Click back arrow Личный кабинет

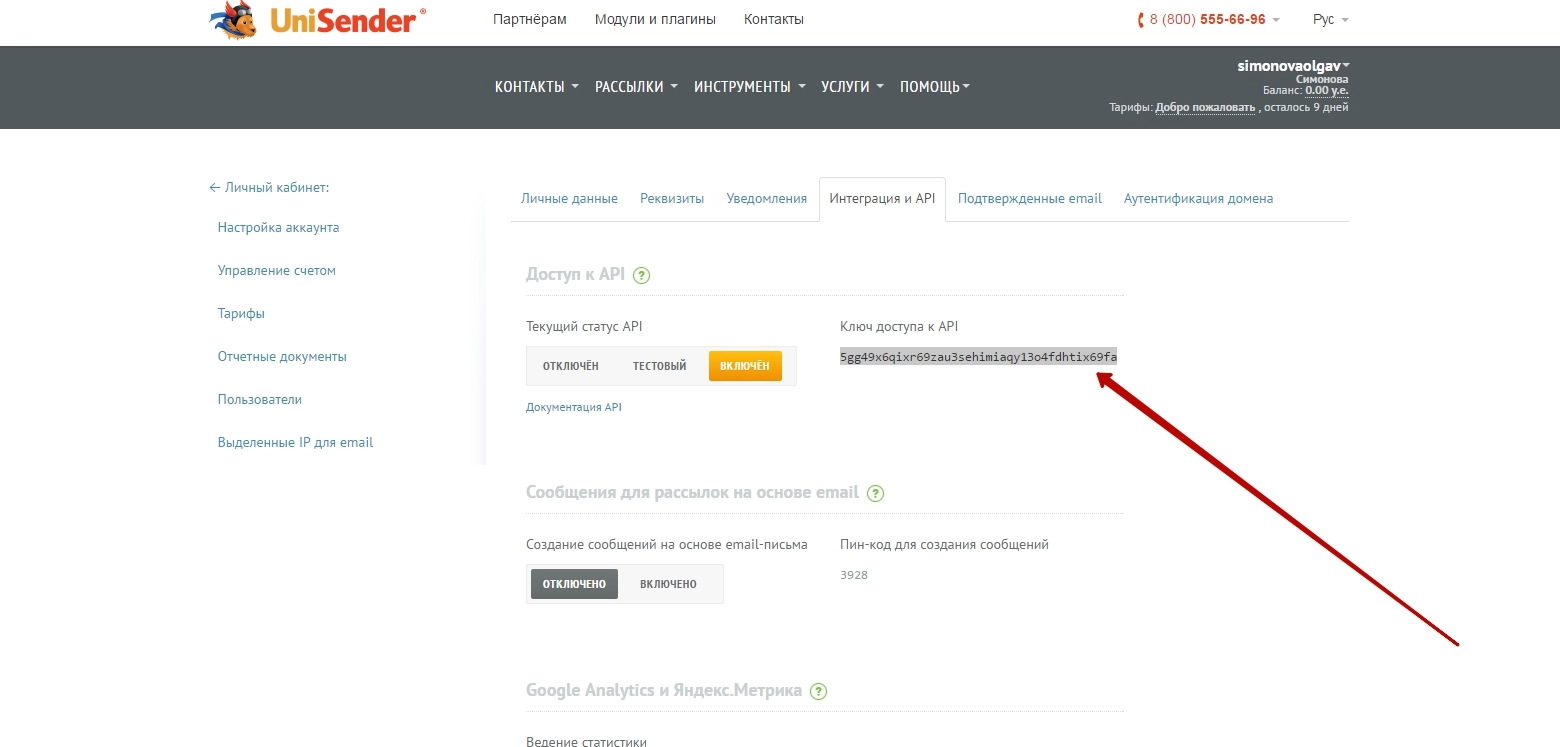click(x=268, y=187)
